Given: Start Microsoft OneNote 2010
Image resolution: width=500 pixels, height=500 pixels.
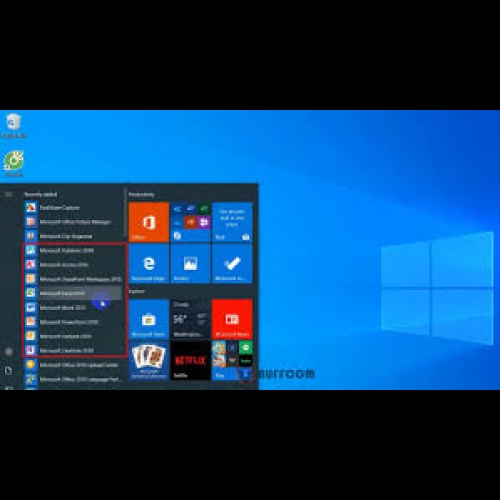Looking at the screenshot, I should click(73, 350).
